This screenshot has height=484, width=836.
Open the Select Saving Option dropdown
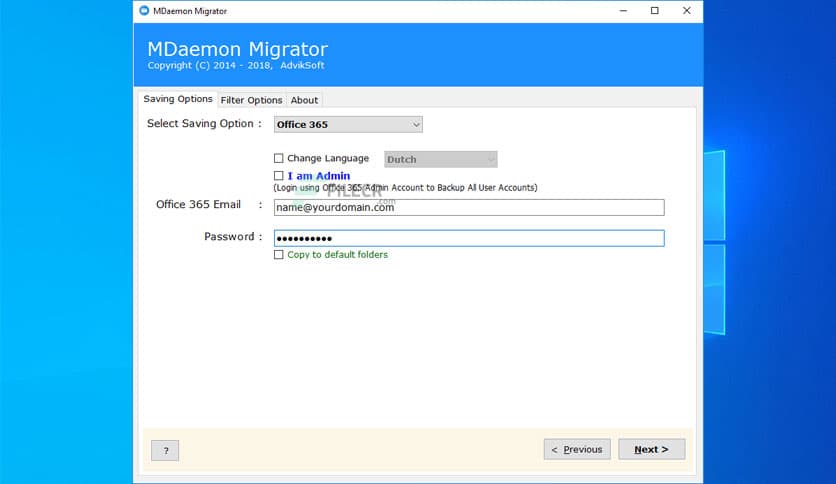coord(348,124)
